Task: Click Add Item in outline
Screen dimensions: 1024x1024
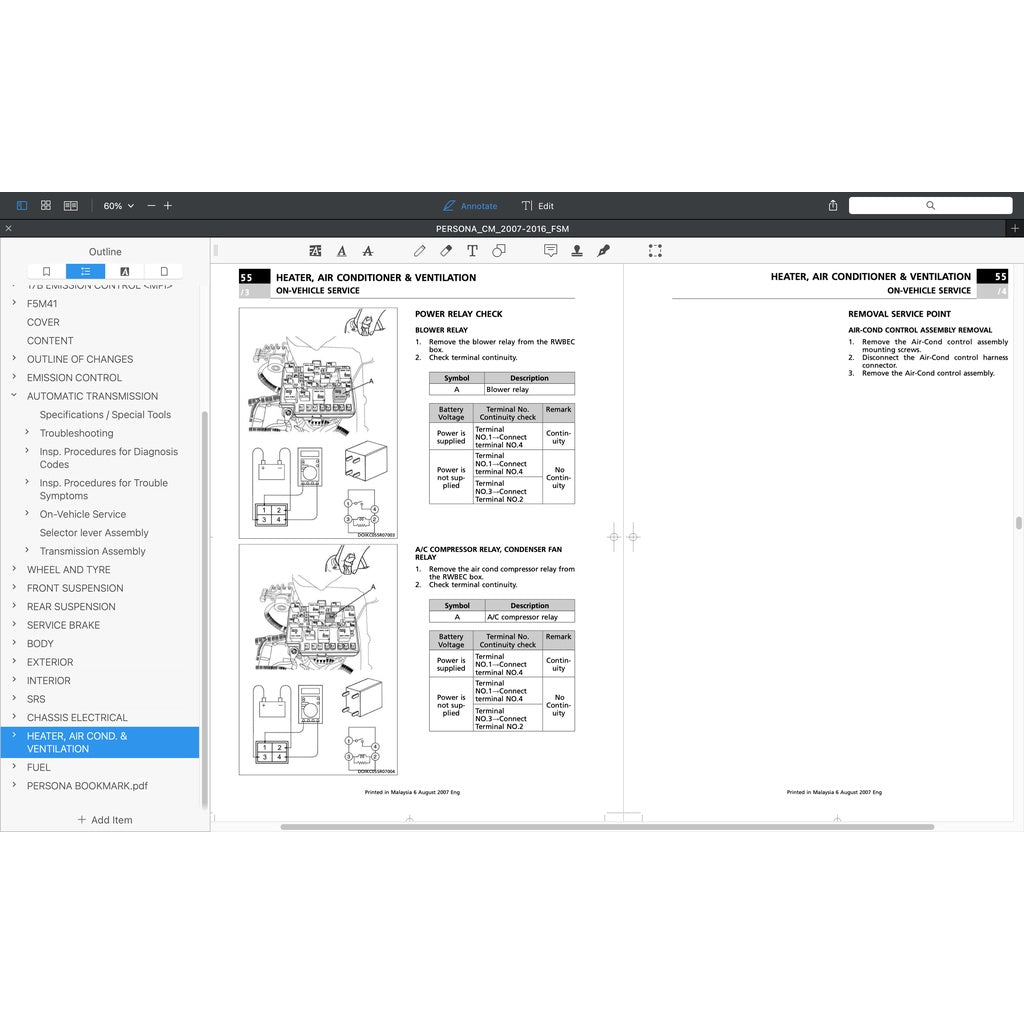Action: (x=105, y=820)
